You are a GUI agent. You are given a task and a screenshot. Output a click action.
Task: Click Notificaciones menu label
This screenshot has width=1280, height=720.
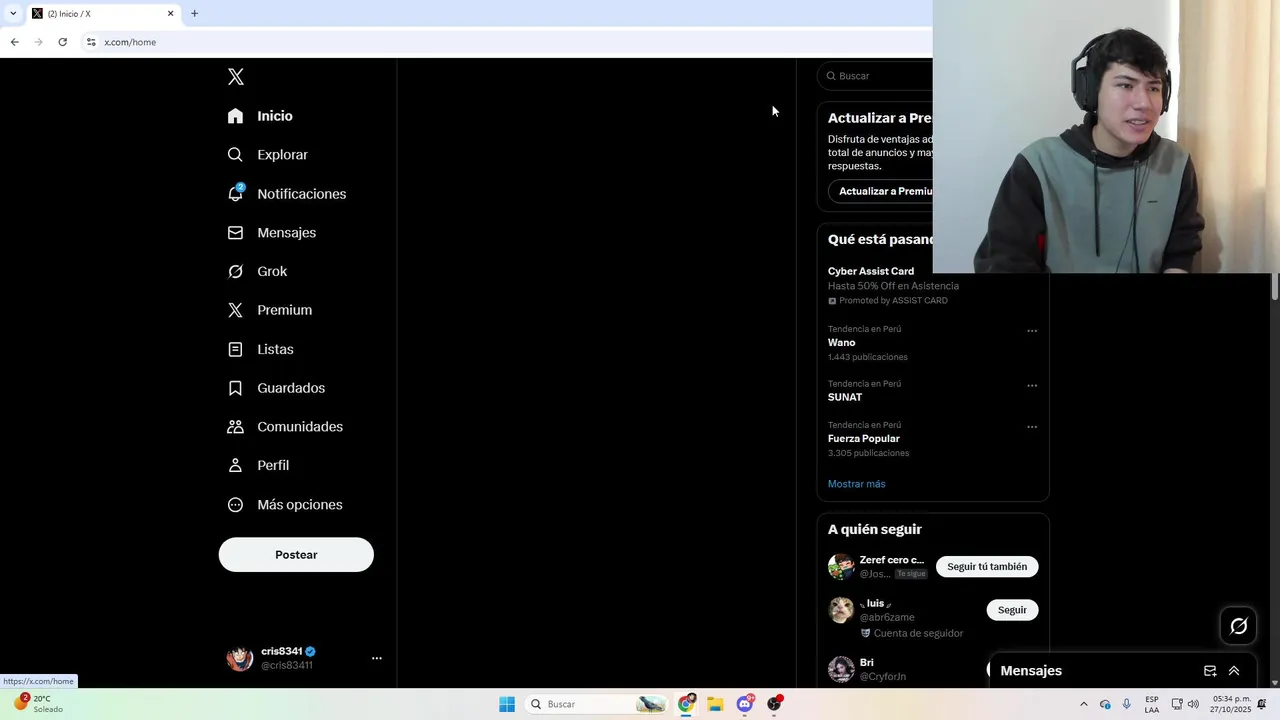[302, 194]
